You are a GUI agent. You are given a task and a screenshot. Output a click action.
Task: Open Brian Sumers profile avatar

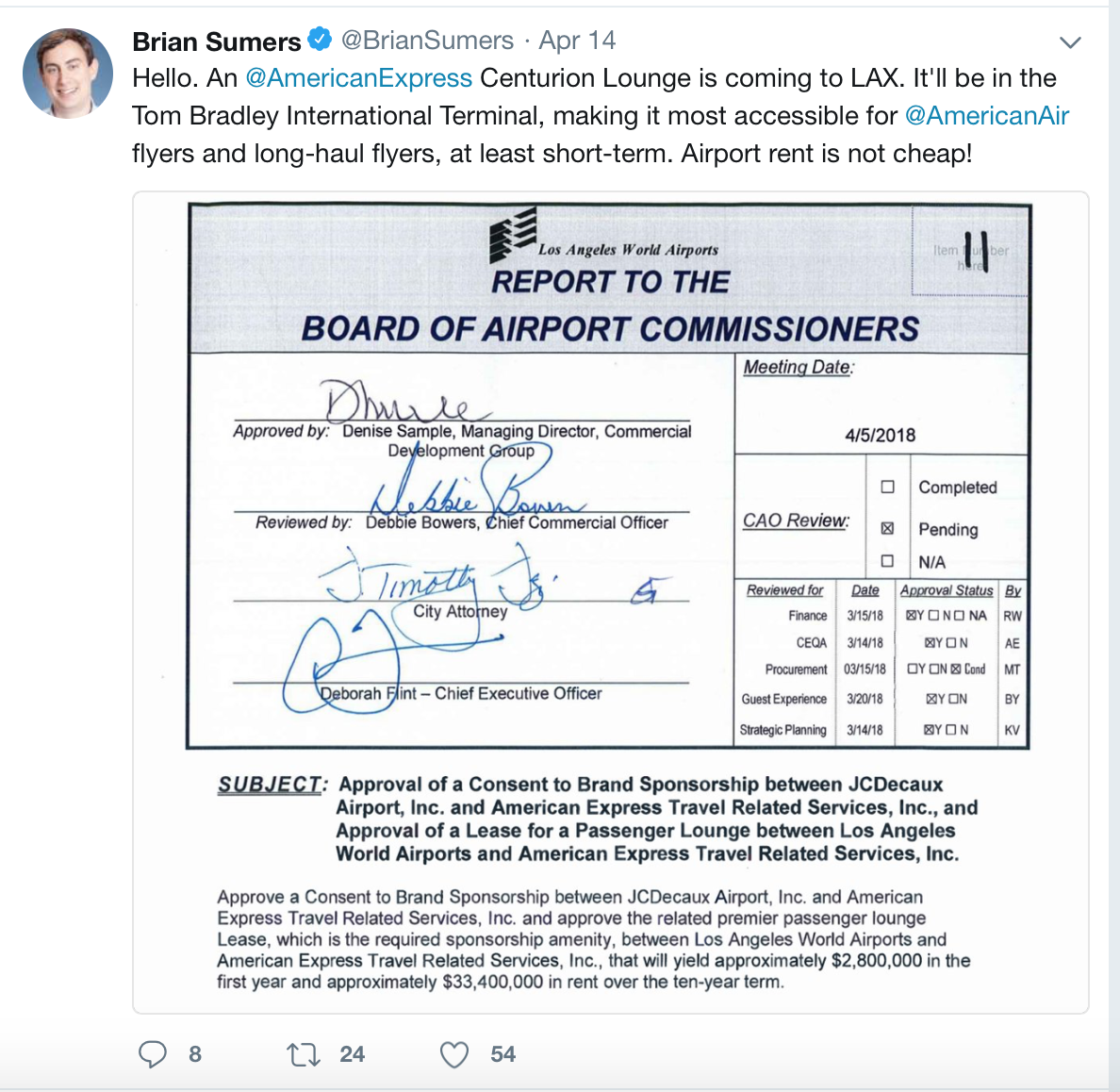pyautogui.click(x=68, y=73)
